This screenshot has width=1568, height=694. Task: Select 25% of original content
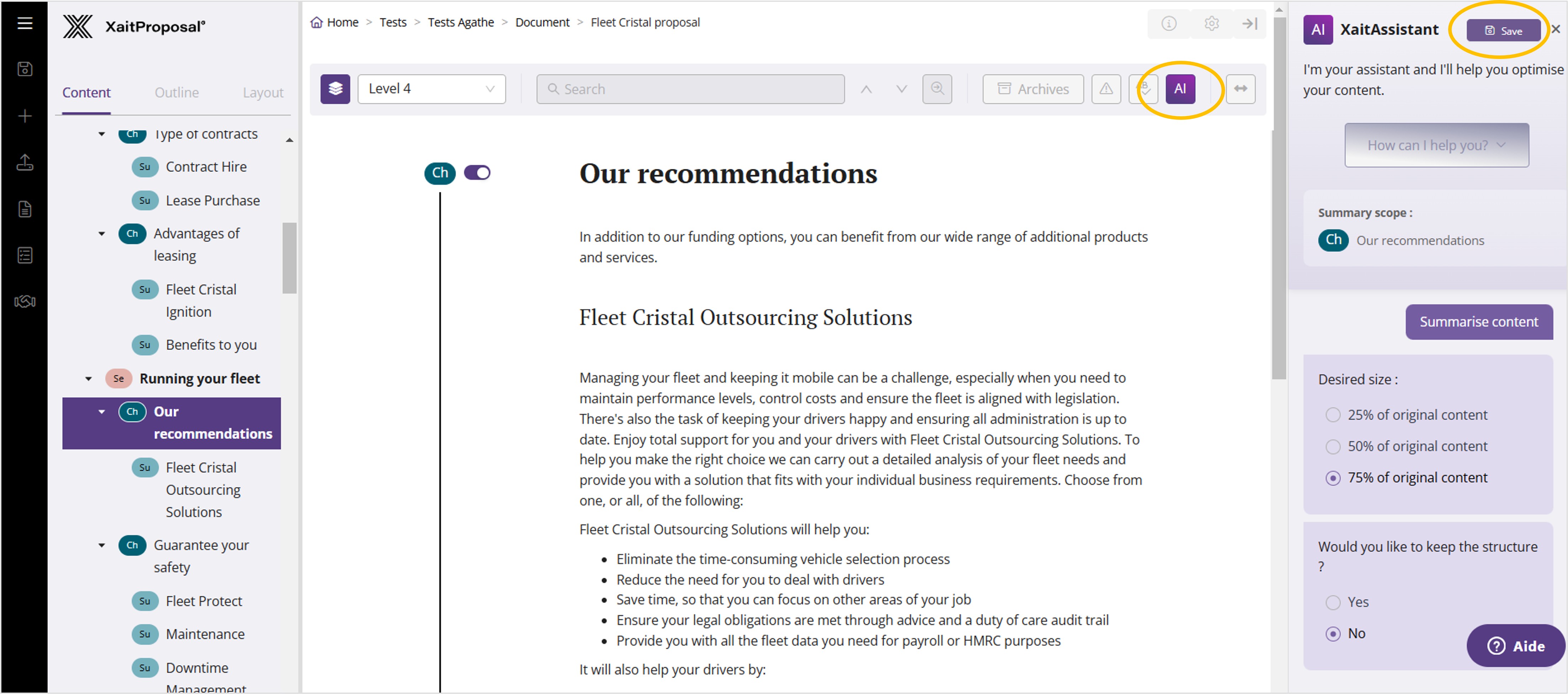1333,415
